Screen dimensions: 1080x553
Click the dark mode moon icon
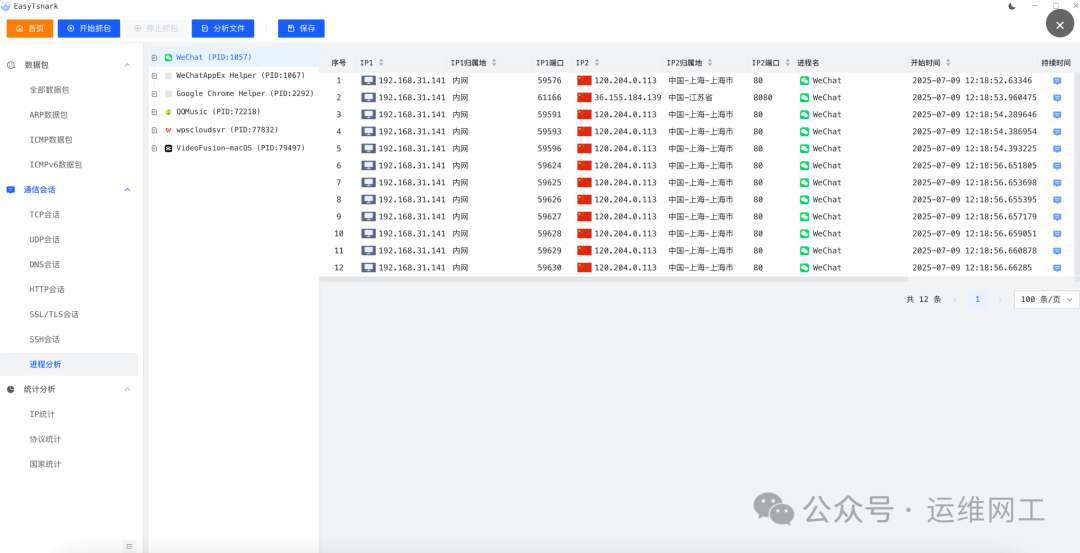1012,6
